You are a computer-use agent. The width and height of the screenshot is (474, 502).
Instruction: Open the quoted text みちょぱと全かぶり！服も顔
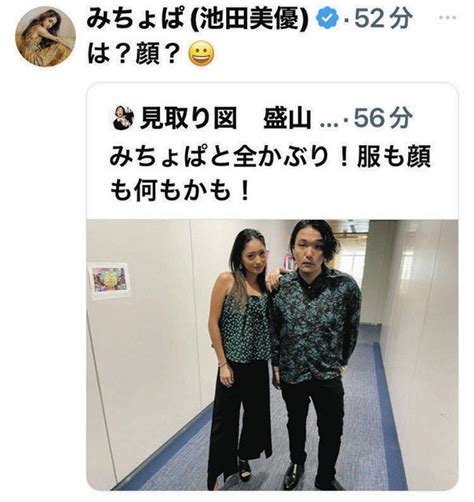(270, 156)
